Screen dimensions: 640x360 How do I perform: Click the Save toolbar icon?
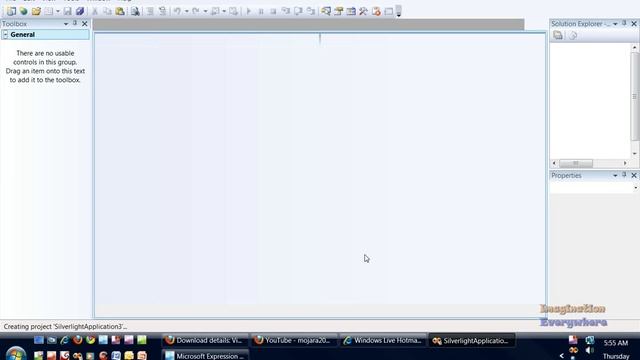(67, 11)
